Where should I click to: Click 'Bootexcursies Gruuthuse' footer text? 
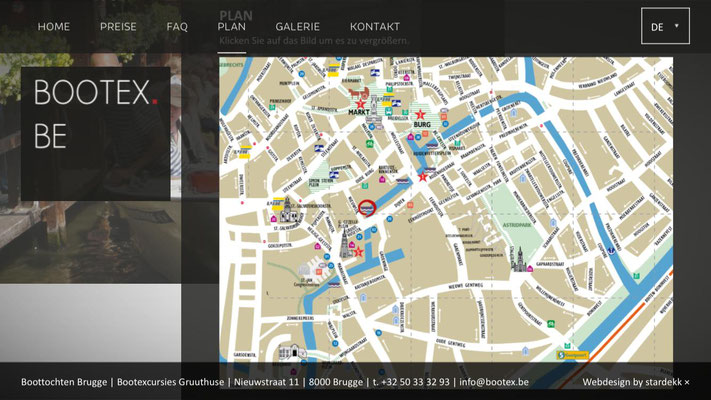(170, 382)
